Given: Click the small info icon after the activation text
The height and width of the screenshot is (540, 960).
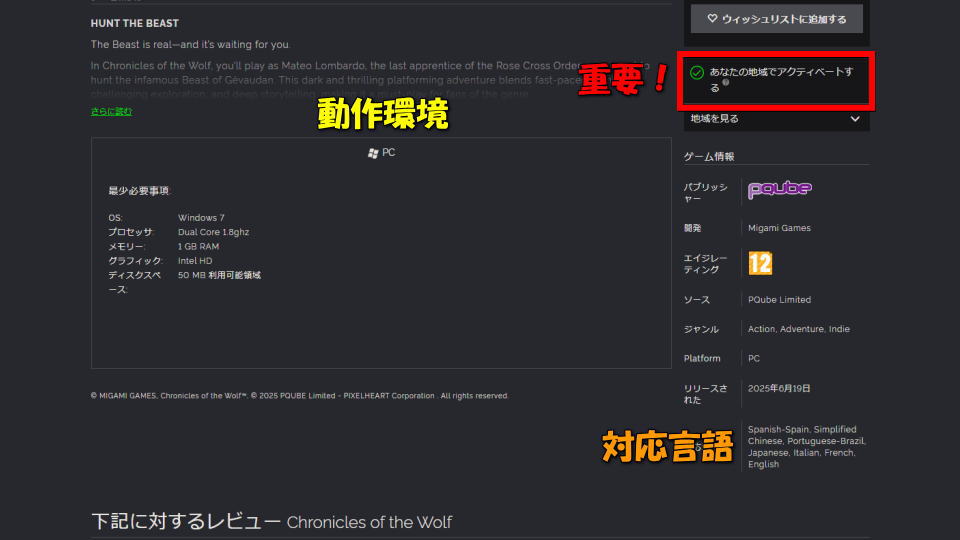Looking at the screenshot, I should (x=726, y=83).
